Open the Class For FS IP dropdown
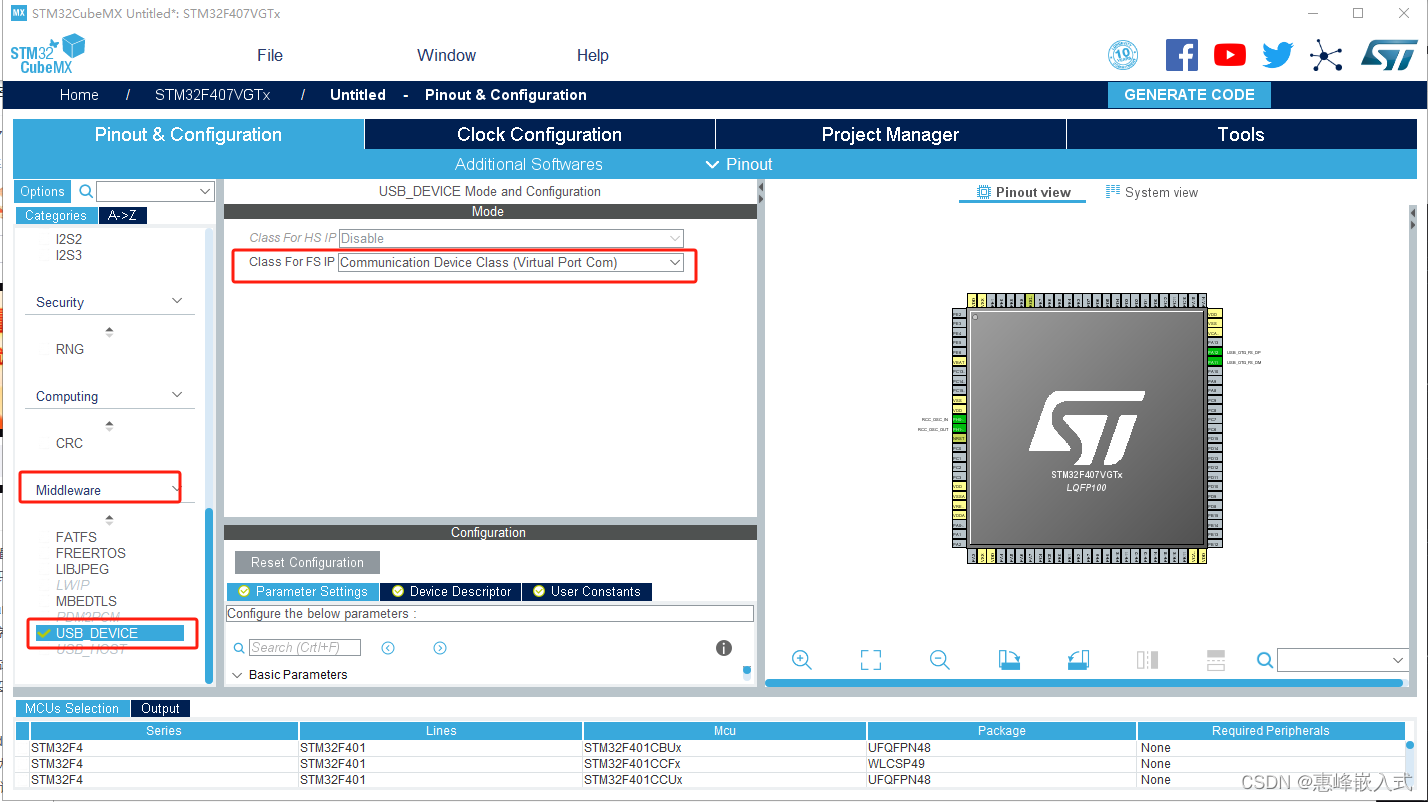 (673, 262)
